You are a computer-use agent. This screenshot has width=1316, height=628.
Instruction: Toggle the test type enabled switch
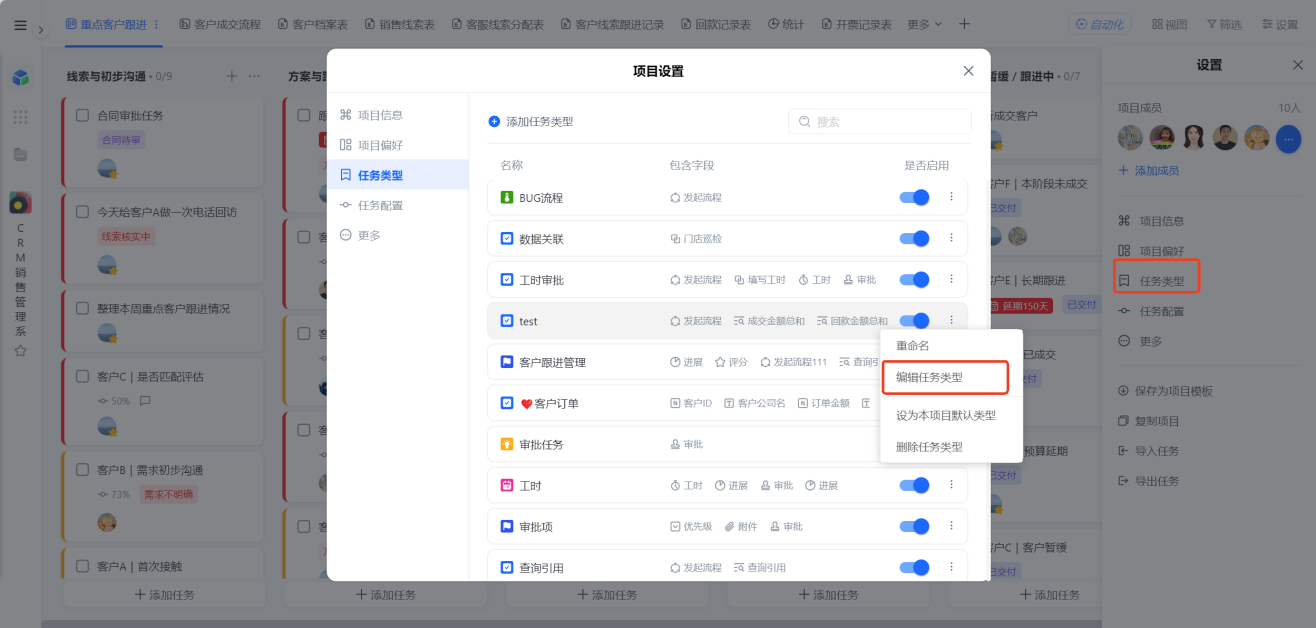[914, 321]
